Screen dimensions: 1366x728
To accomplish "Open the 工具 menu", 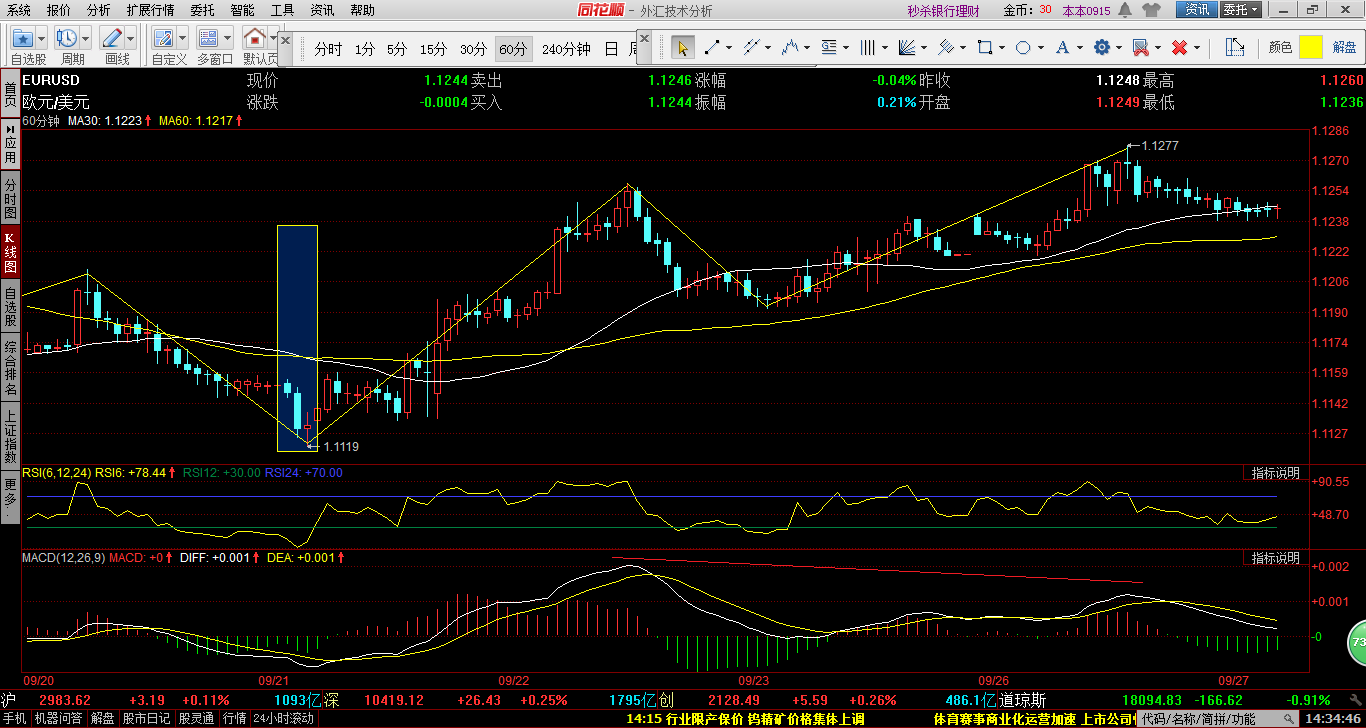I will tap(282, 10).
